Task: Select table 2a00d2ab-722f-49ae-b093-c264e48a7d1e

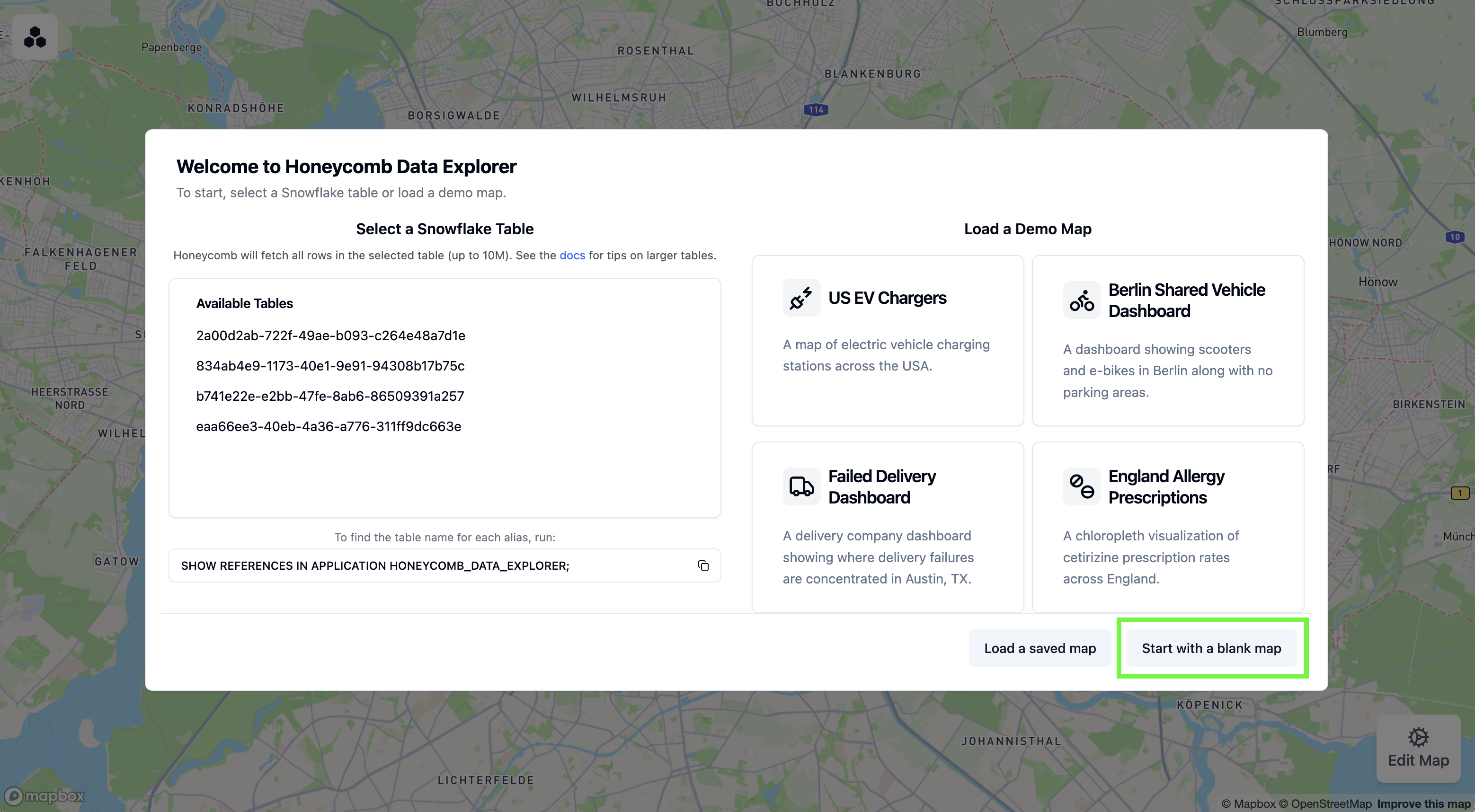Action: click(330, 336)
